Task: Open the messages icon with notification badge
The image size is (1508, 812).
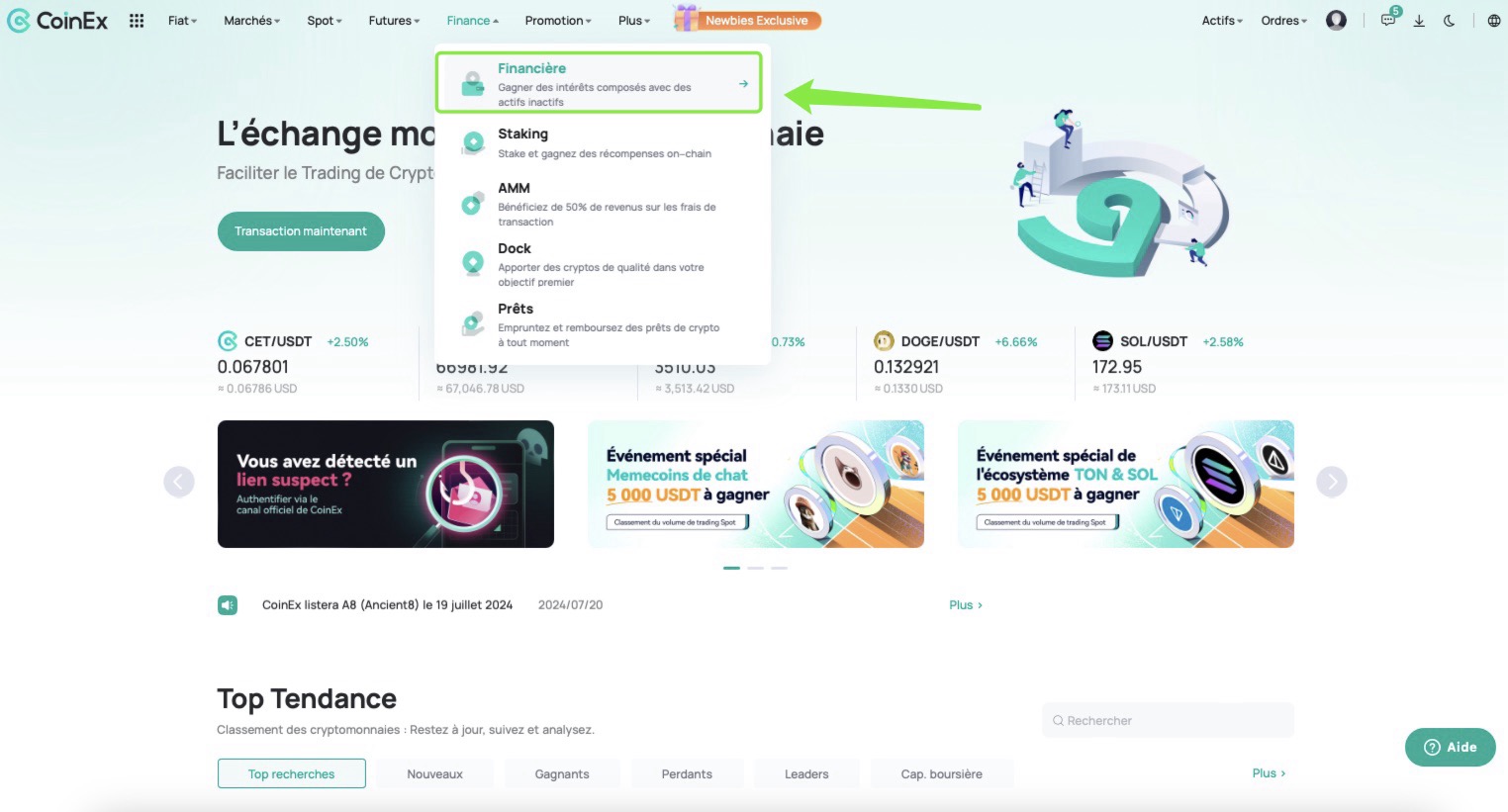Action: [1388, 19]
